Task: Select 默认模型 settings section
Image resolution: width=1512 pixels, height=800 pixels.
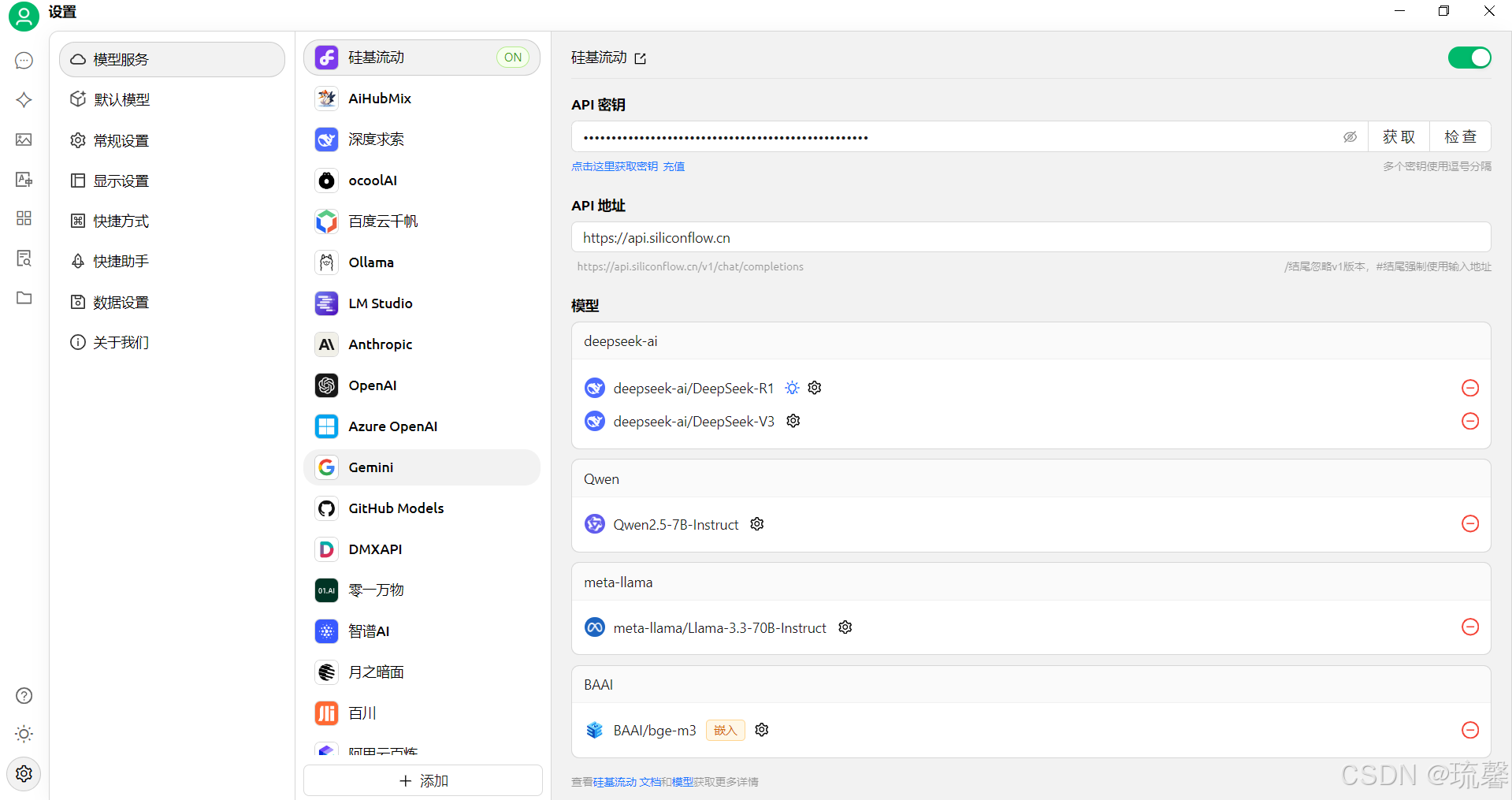Action: coord(172,99)
